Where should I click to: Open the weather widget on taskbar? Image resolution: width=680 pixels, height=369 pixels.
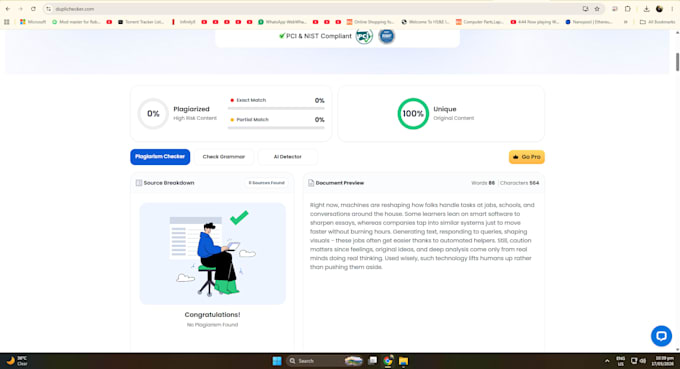17,361
